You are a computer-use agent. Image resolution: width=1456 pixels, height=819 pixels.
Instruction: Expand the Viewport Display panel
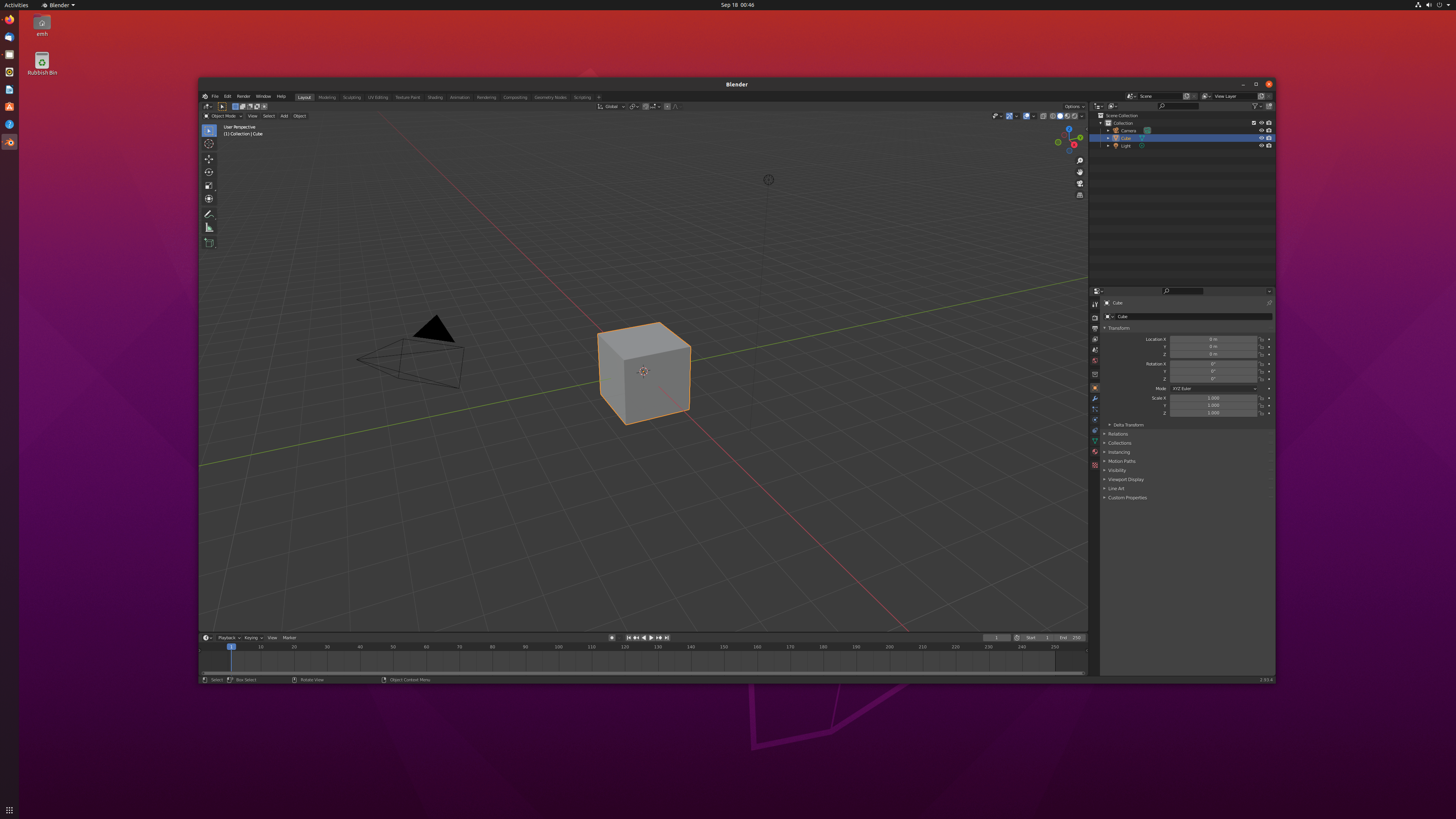point(1125,480)
